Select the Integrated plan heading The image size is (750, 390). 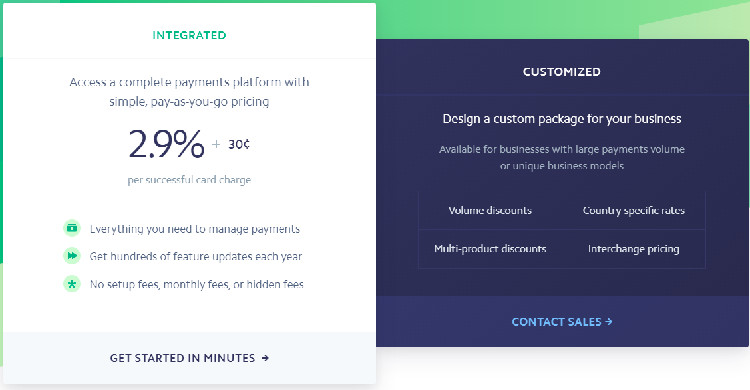click(x=189, y=35)
